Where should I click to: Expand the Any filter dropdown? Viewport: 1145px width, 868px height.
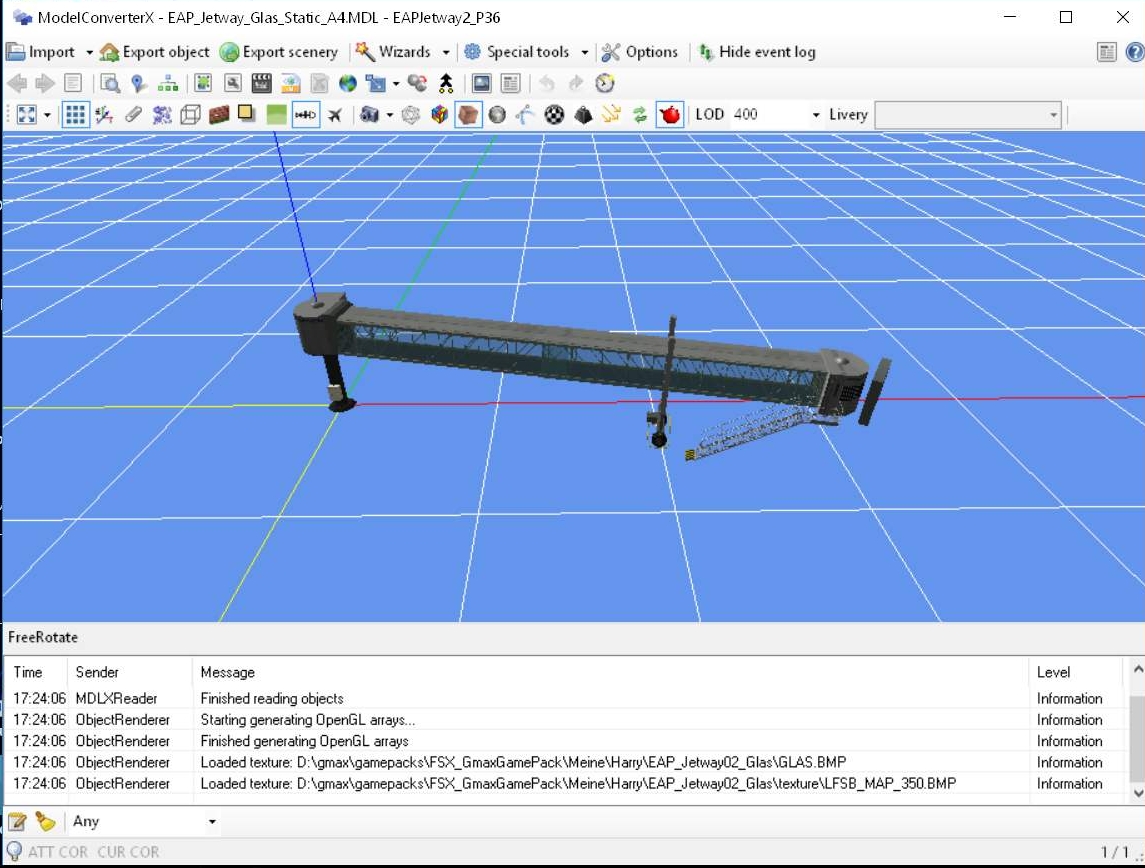tap(211, 822)
